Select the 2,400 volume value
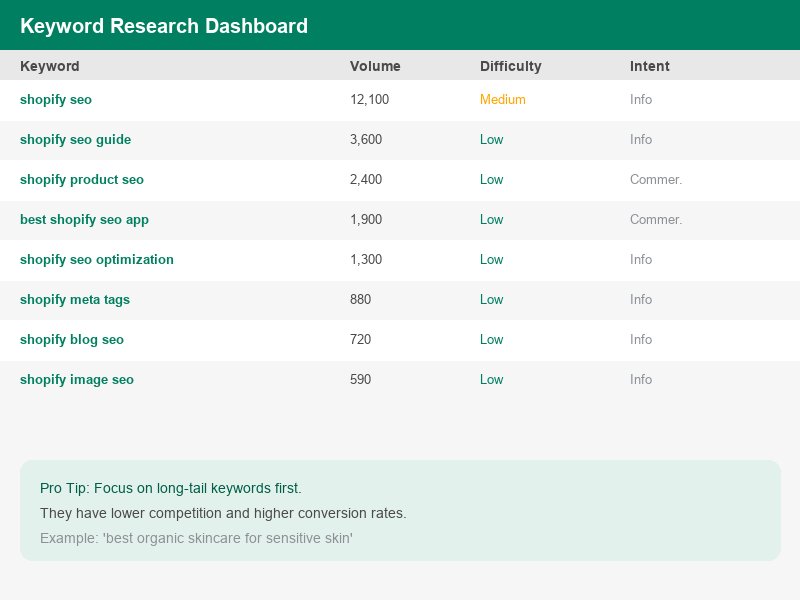This screenshot has height=600, width=800. pyautogui.click(x=366, y=180)
